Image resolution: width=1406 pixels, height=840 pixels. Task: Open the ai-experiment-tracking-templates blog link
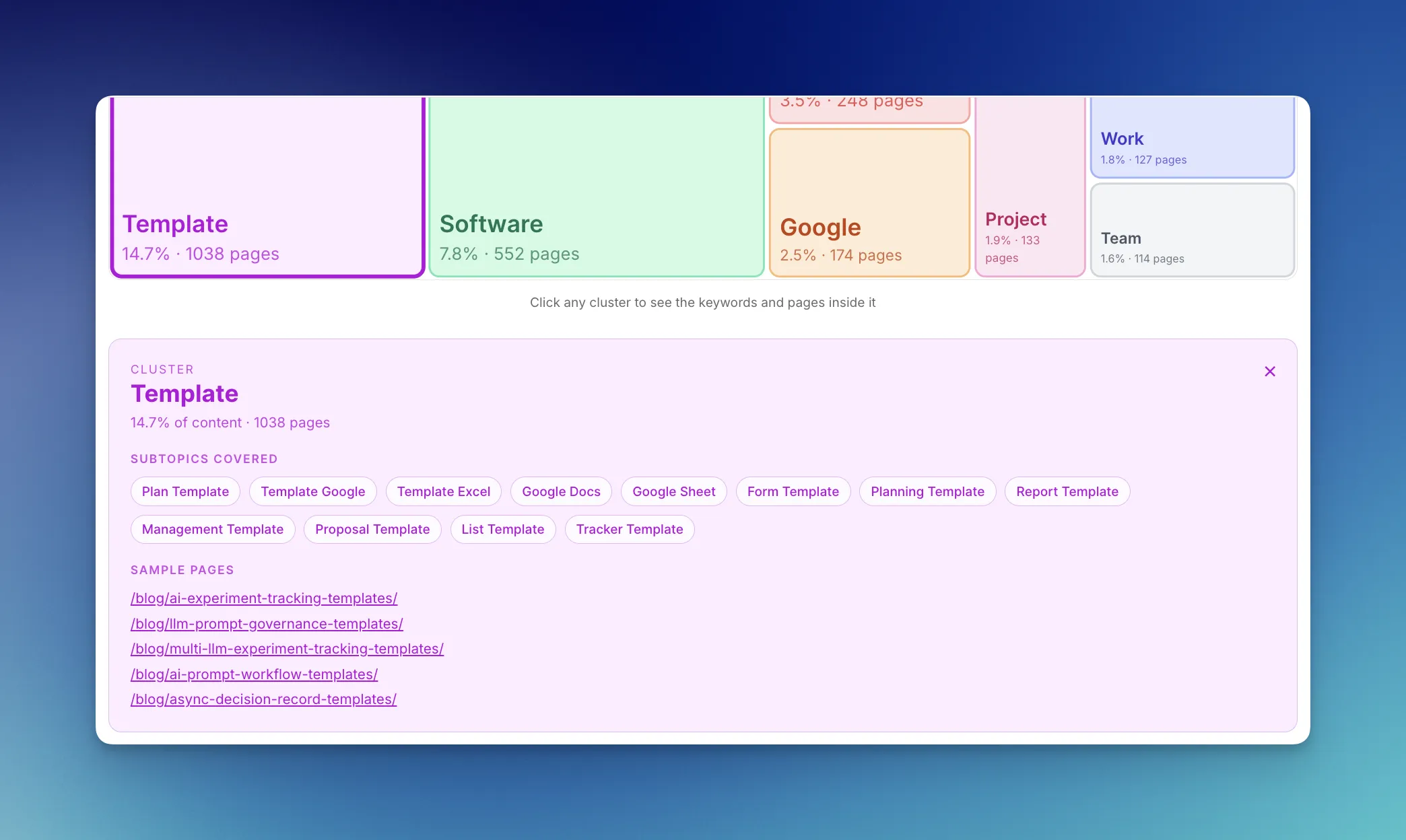(263, 598)
